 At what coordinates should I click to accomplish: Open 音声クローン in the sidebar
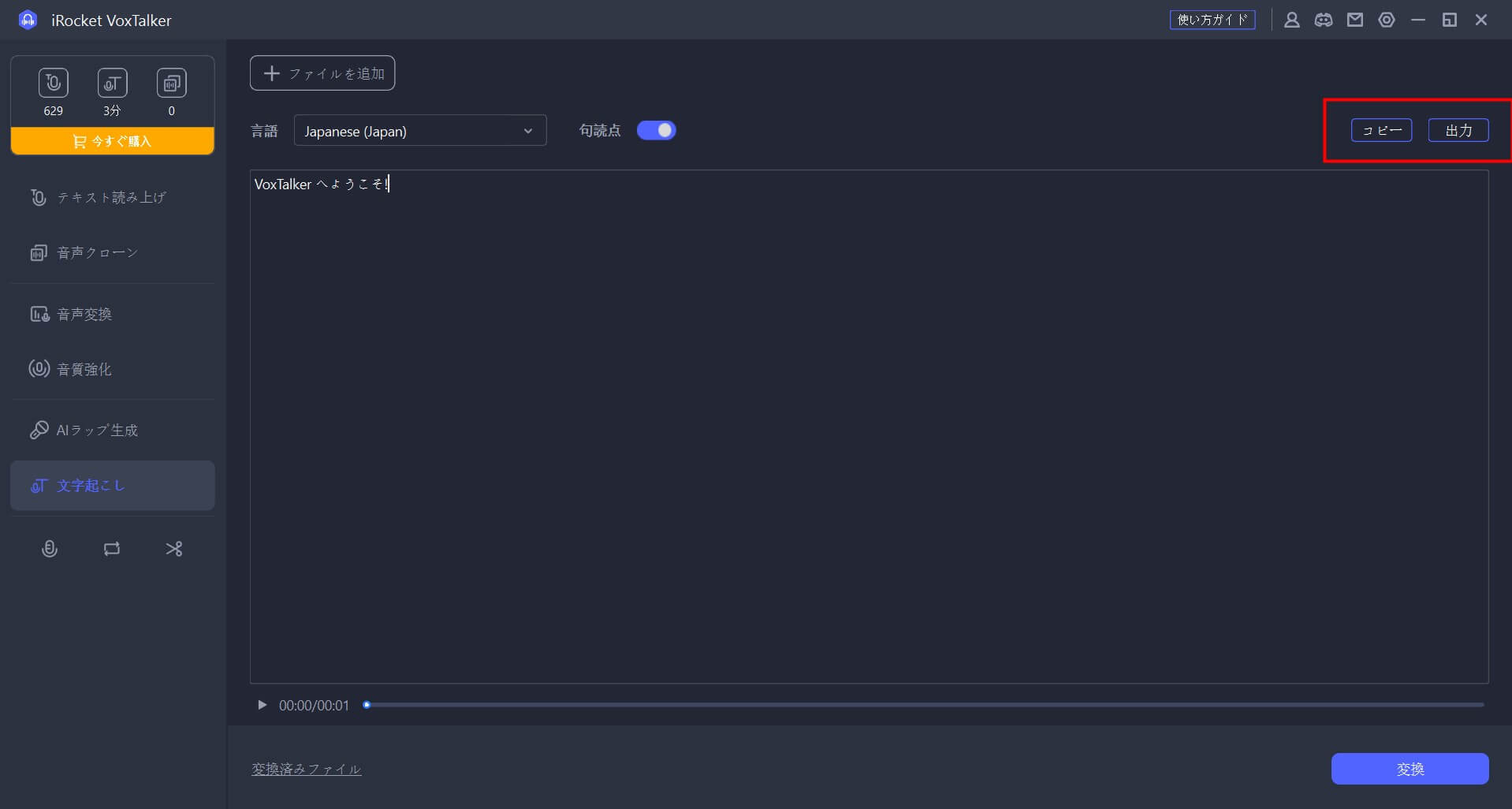point(113,252)
